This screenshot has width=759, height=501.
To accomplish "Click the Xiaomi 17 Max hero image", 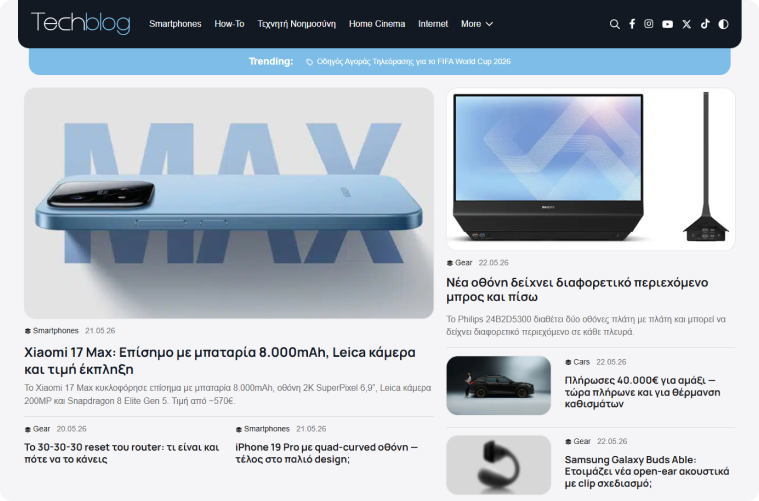I will pos(229,203).
